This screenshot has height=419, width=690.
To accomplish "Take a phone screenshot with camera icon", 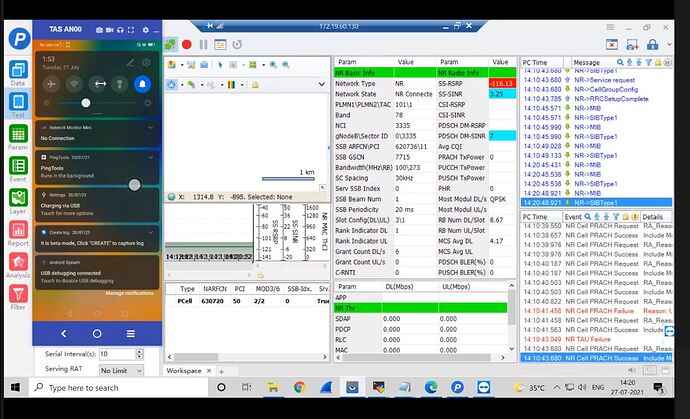I will point(99,30).
